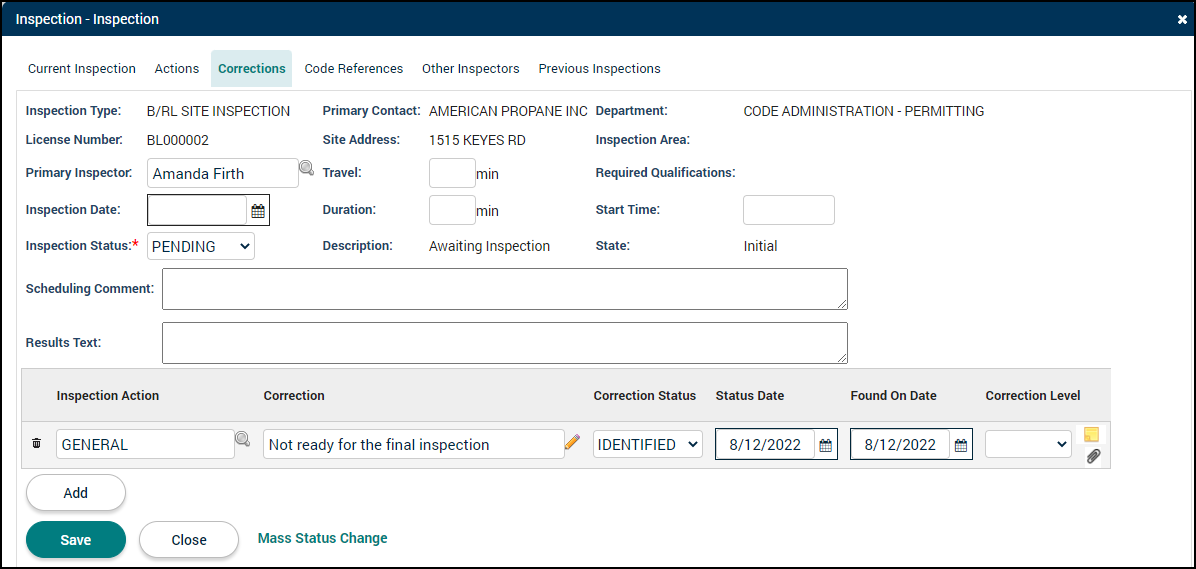
Task: View the Previous Inspections tab
Action: coord(600,69)
